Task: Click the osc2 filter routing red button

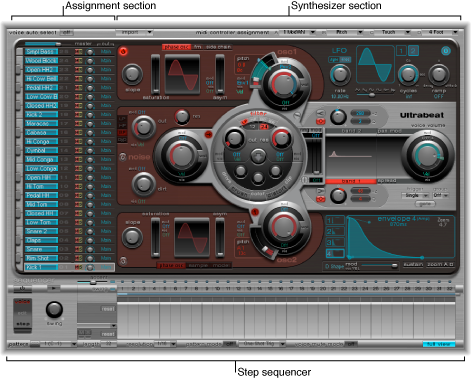Action: click(x=255, y=212)
